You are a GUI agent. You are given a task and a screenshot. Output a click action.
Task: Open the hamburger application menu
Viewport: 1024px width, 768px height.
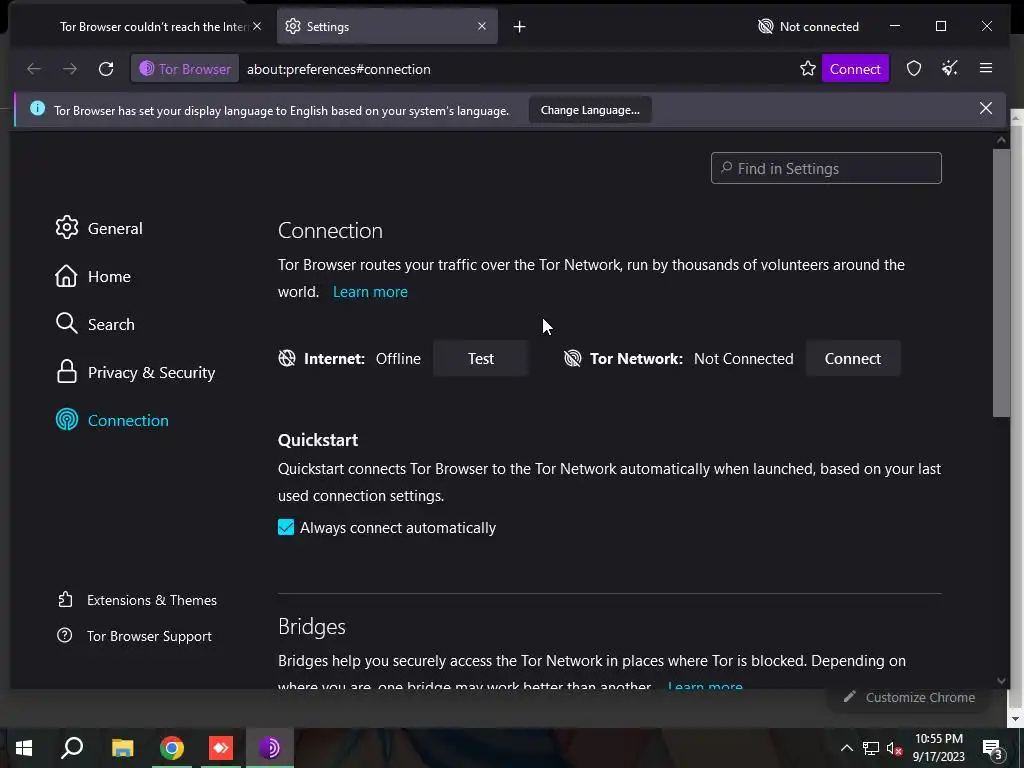coord(986,68)
